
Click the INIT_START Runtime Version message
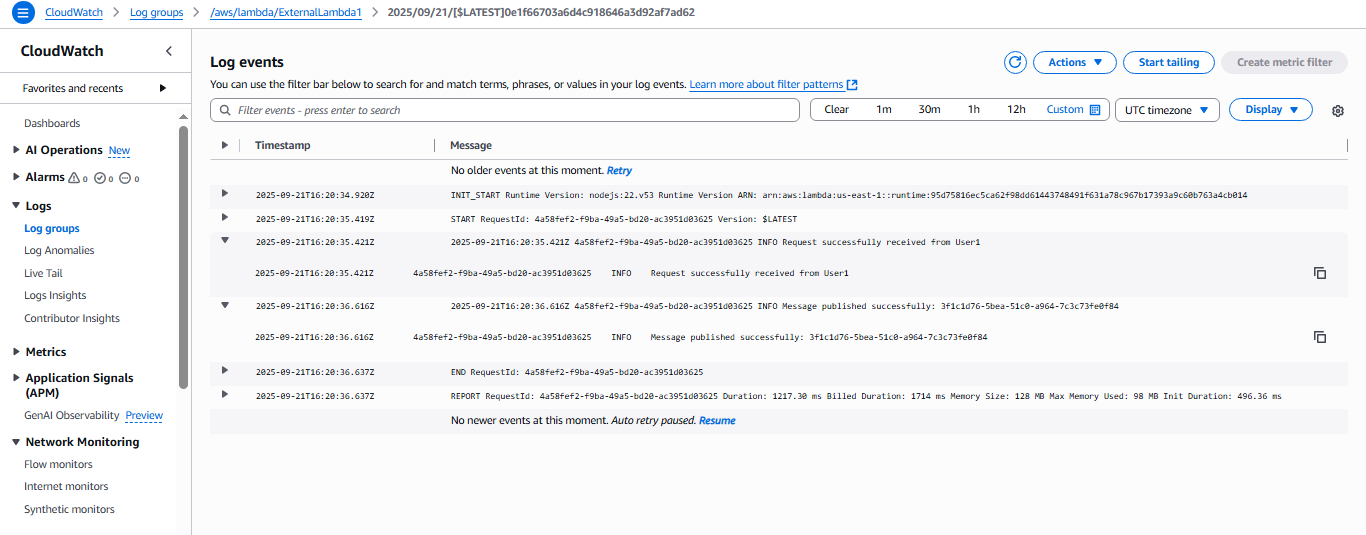pos(849,196)
